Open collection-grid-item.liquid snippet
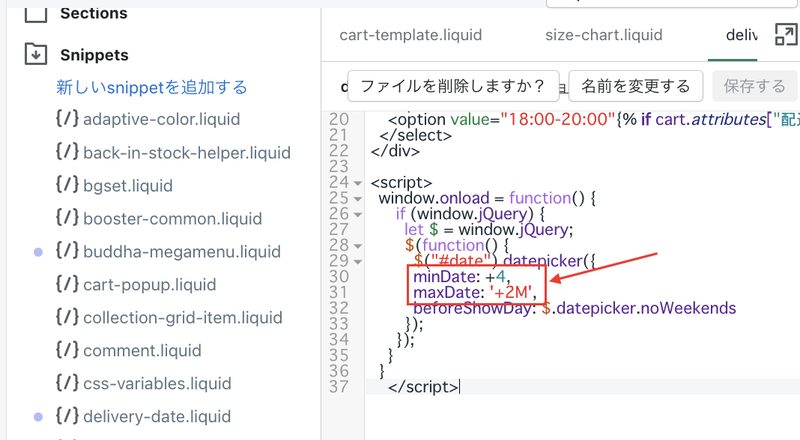 183,317
